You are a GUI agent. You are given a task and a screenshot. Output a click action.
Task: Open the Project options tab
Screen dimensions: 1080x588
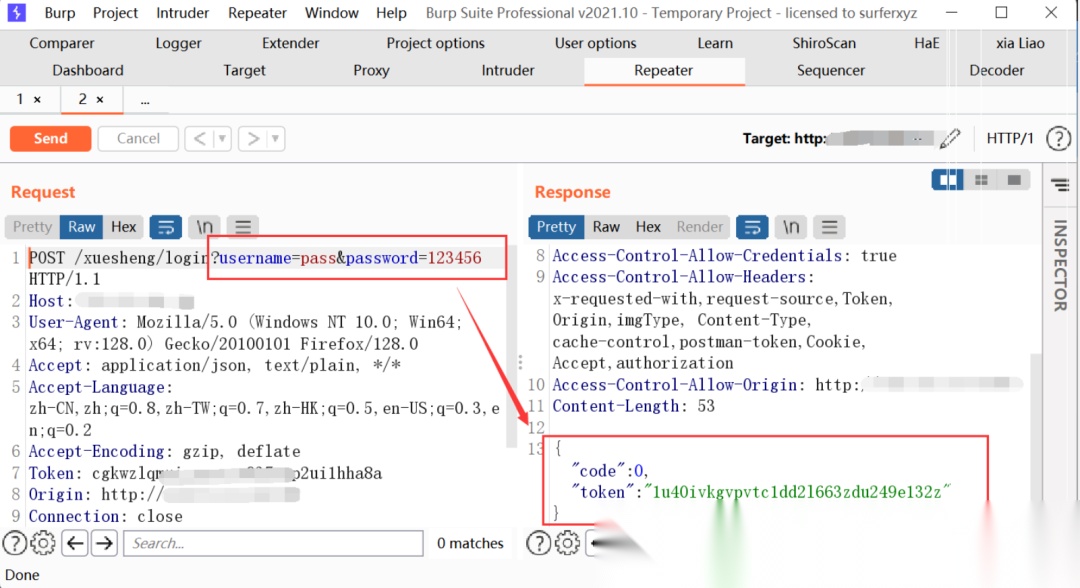click(x=435, y=43)
